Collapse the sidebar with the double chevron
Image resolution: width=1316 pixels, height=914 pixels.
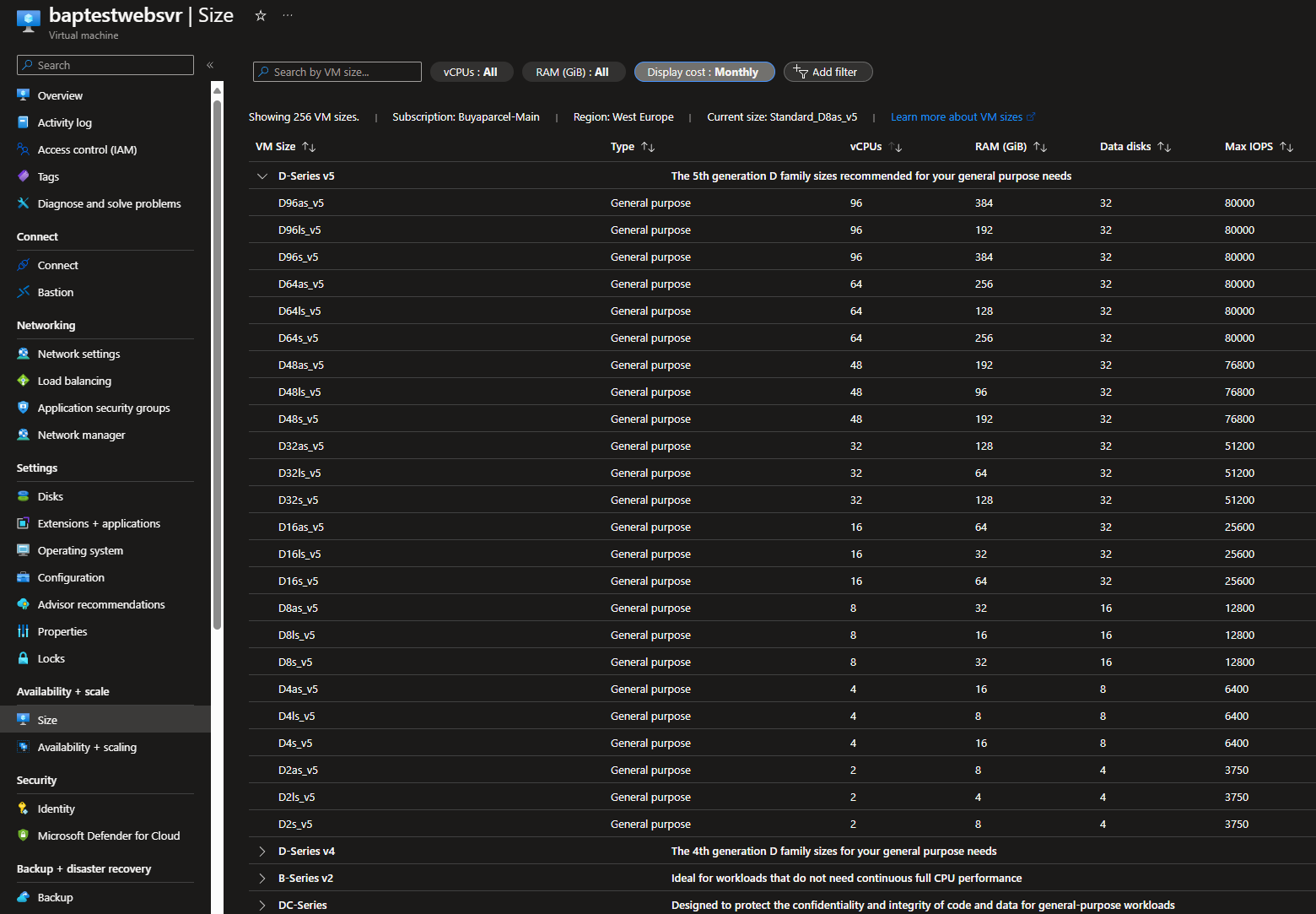click(210, 65)
